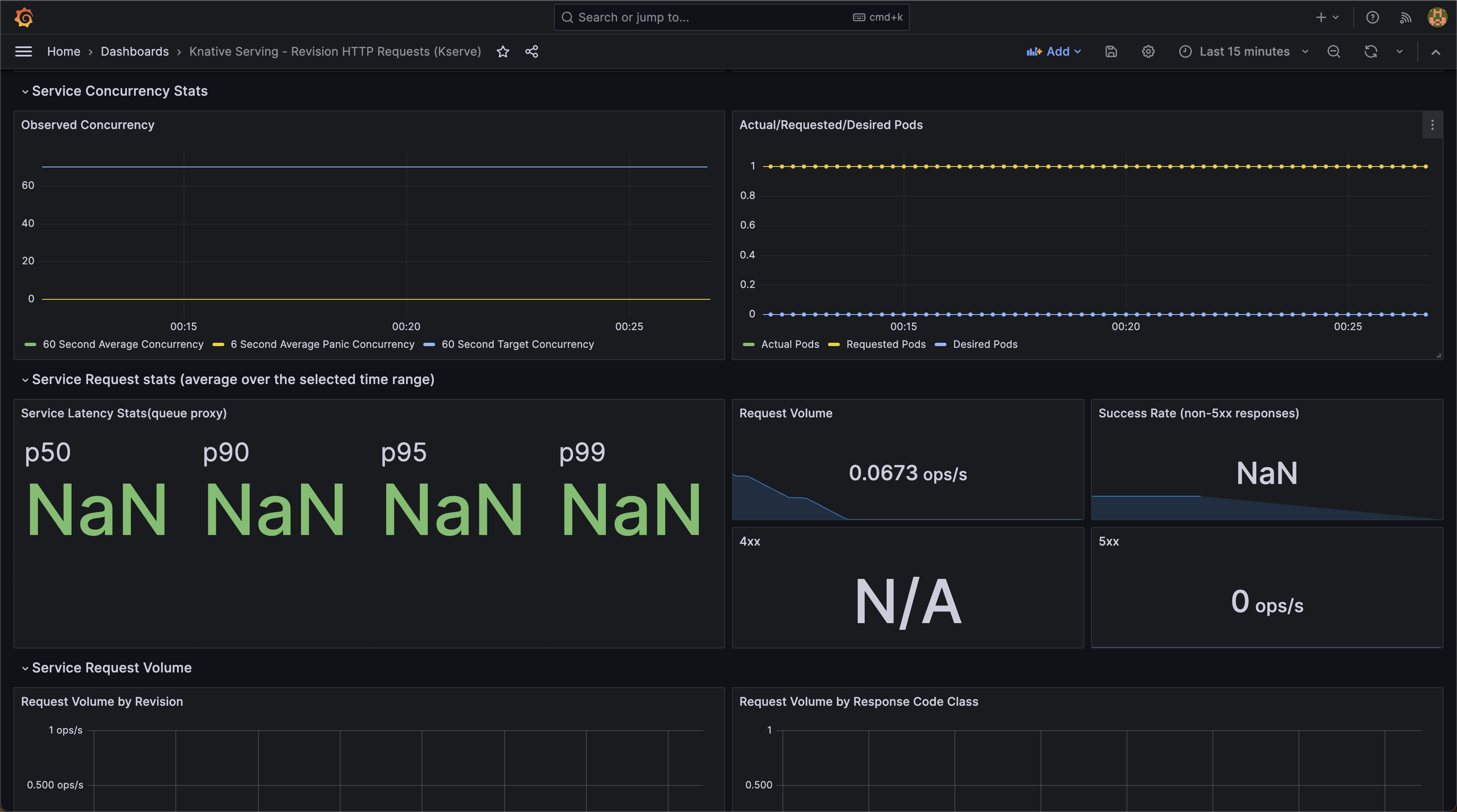Image resolution: width=1457 pixels, height=812 pixels.
Task: Click the share dashboard icon
Action: pos(531,51)
